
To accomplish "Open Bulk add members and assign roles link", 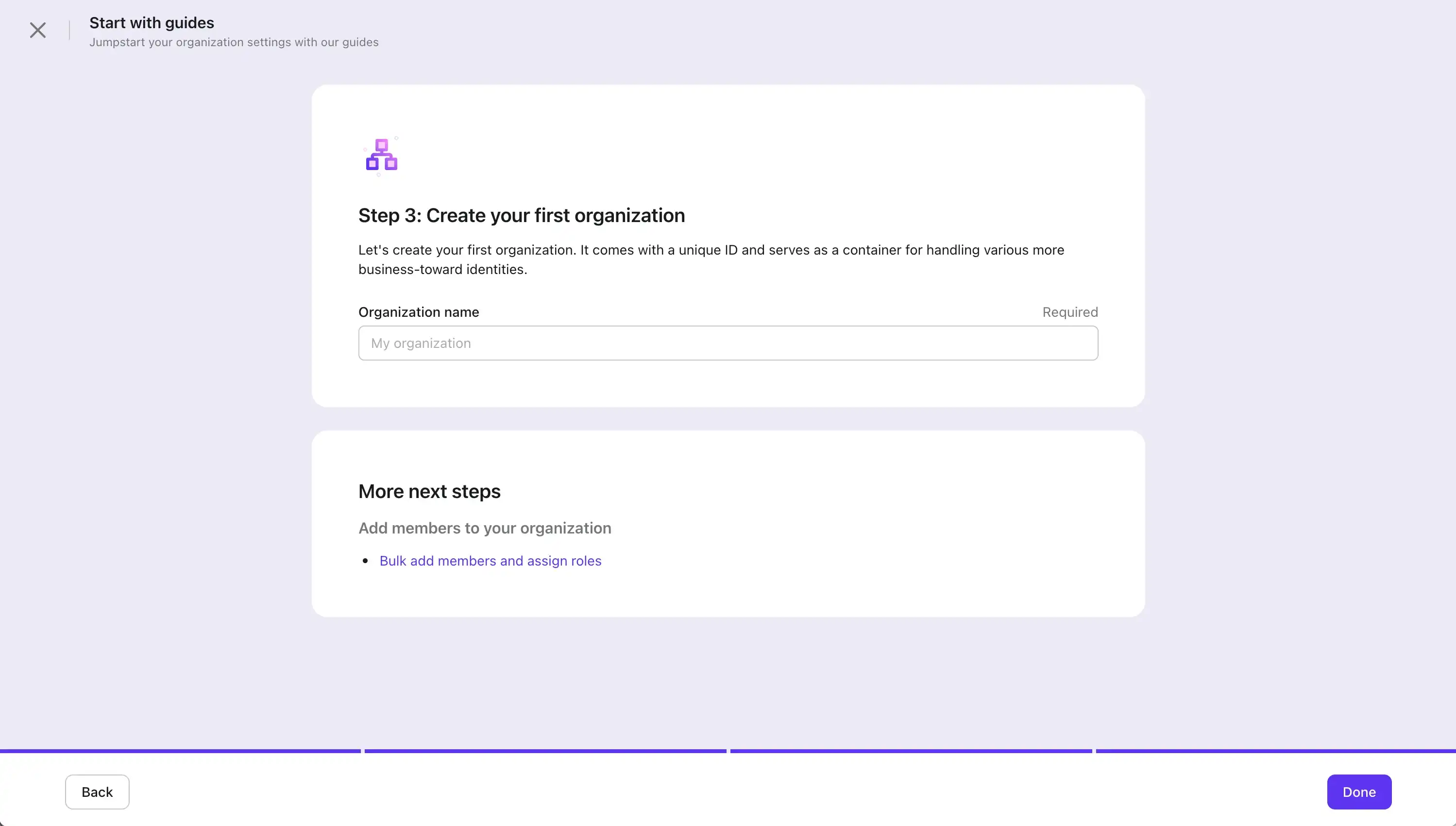I will coord(490,561).
